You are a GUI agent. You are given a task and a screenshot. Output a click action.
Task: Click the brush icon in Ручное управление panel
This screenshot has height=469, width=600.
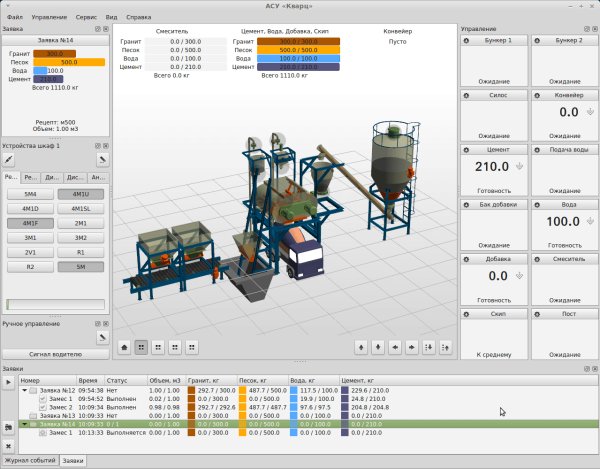[x=101, y=337]
